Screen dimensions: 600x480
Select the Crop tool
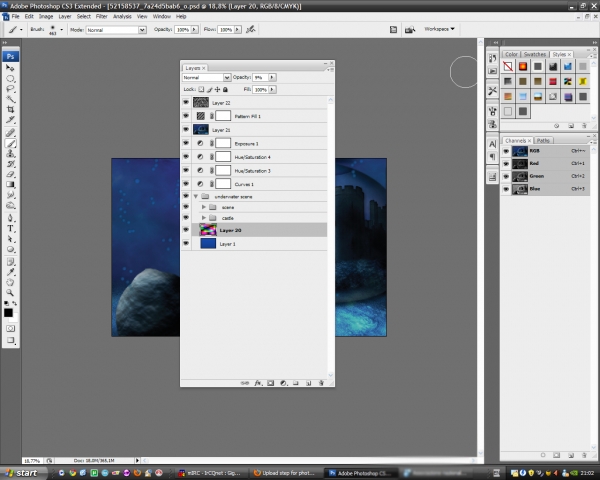10,109
